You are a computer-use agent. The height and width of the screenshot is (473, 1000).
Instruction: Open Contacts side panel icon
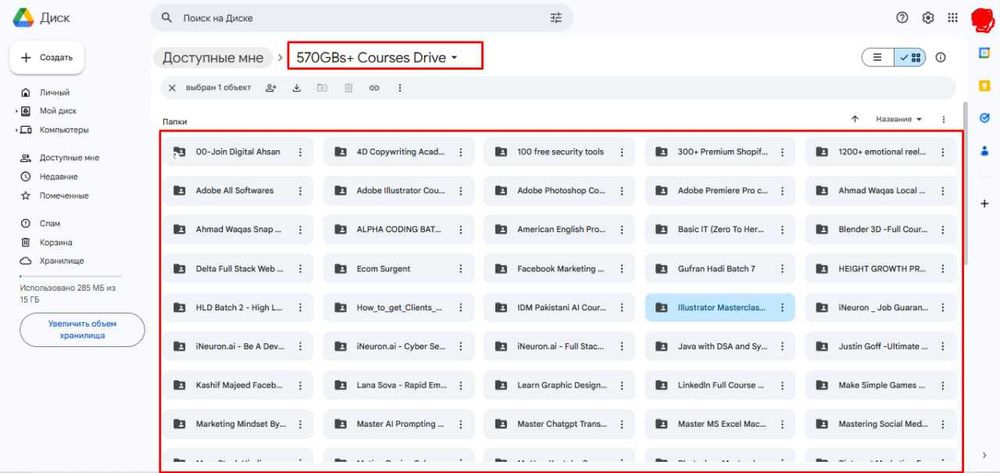984,151
